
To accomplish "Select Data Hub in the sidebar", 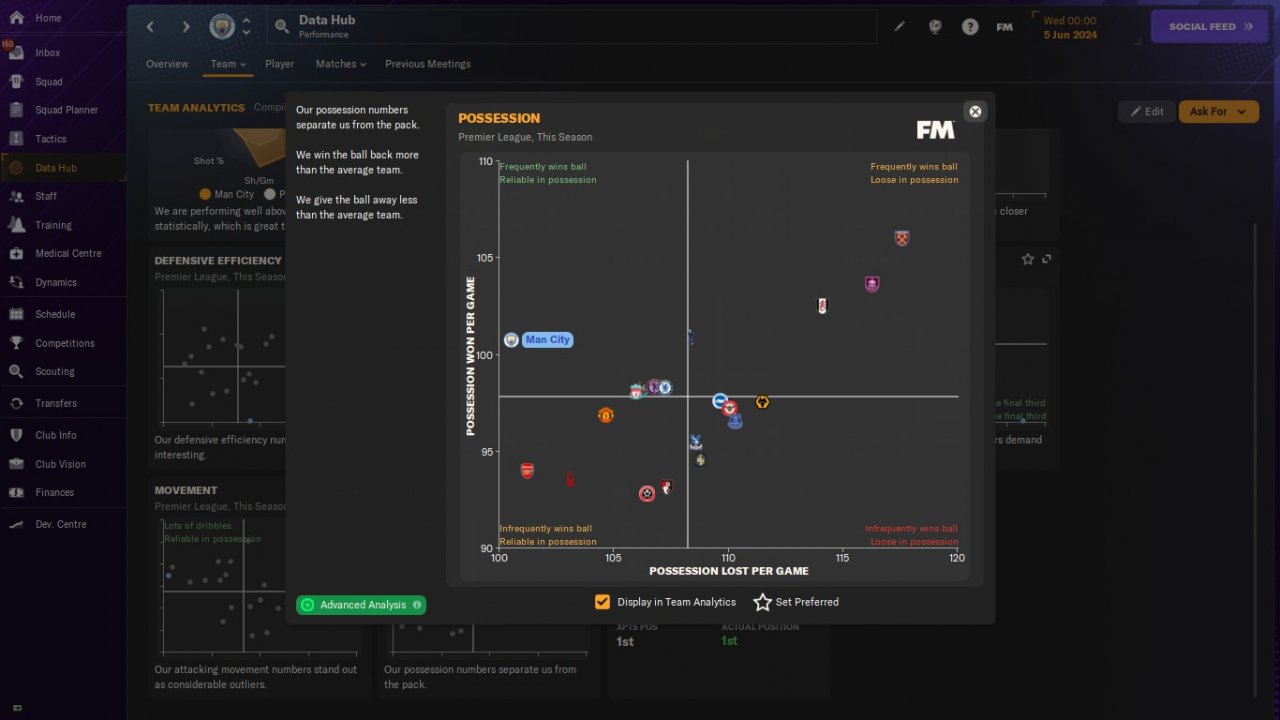I will point(62,168).
